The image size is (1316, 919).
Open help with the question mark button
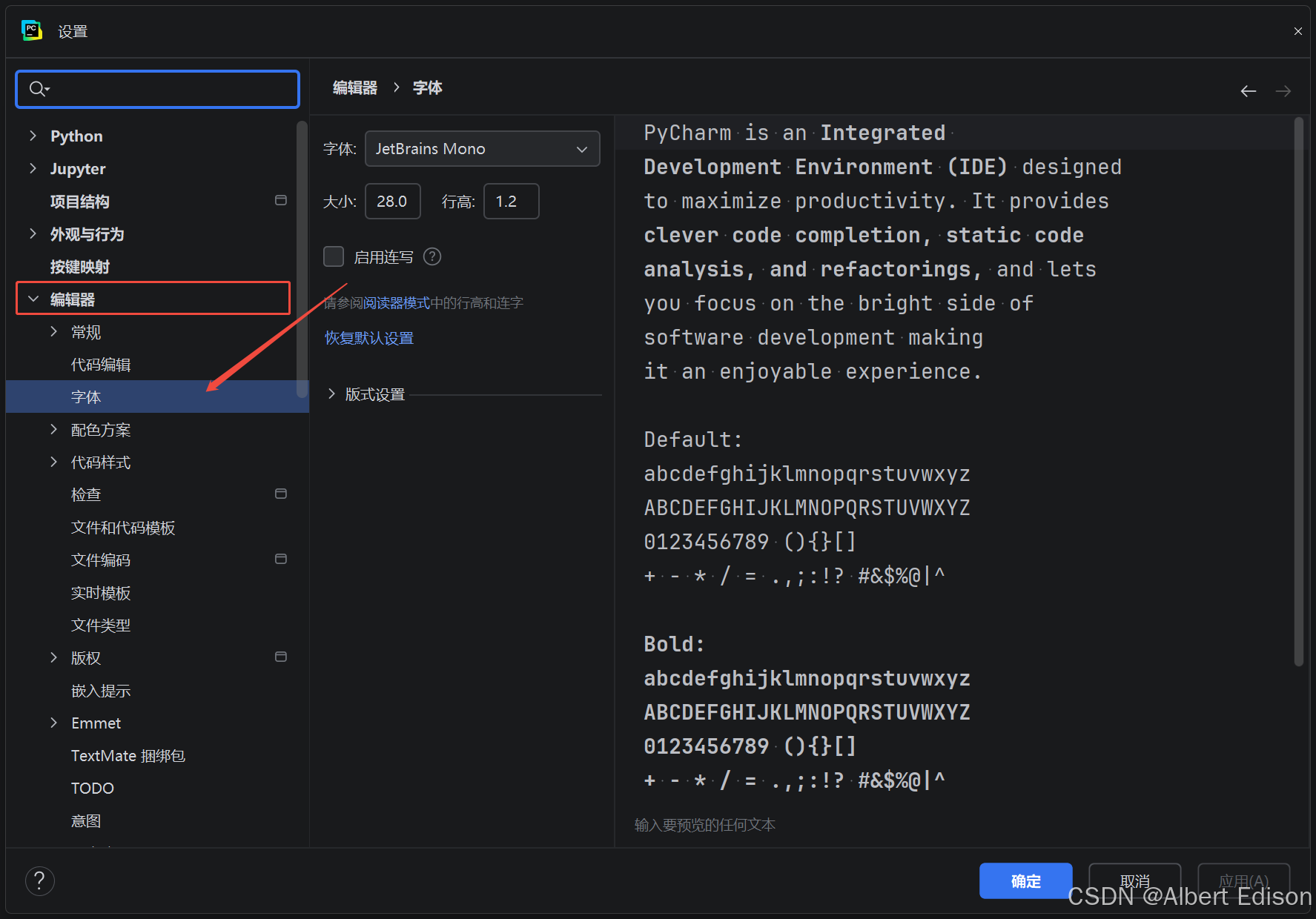[39, 880]
